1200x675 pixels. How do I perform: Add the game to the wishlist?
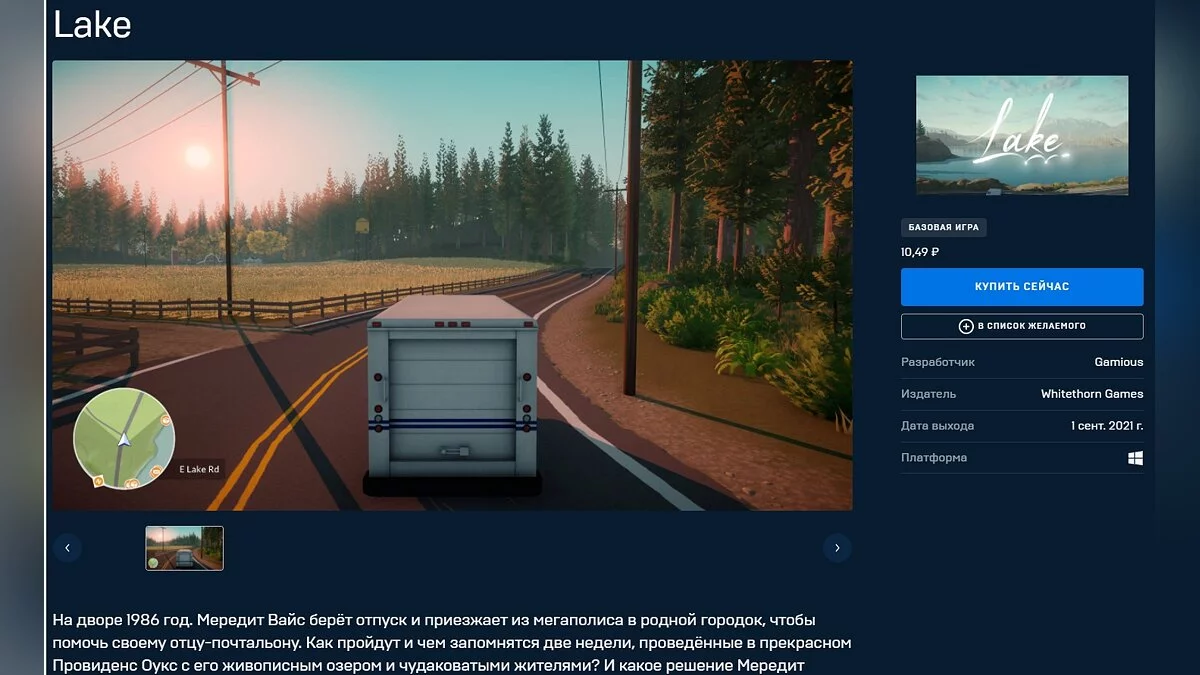tap(1022, 326)
